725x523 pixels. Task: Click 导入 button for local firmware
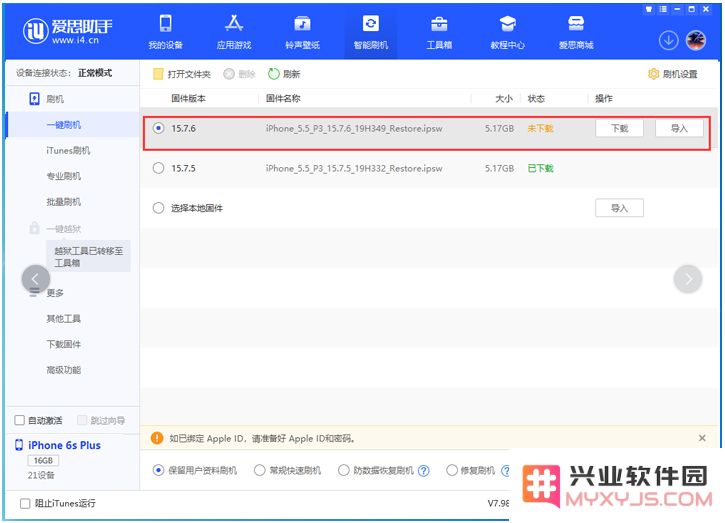[x=619, y=208]
